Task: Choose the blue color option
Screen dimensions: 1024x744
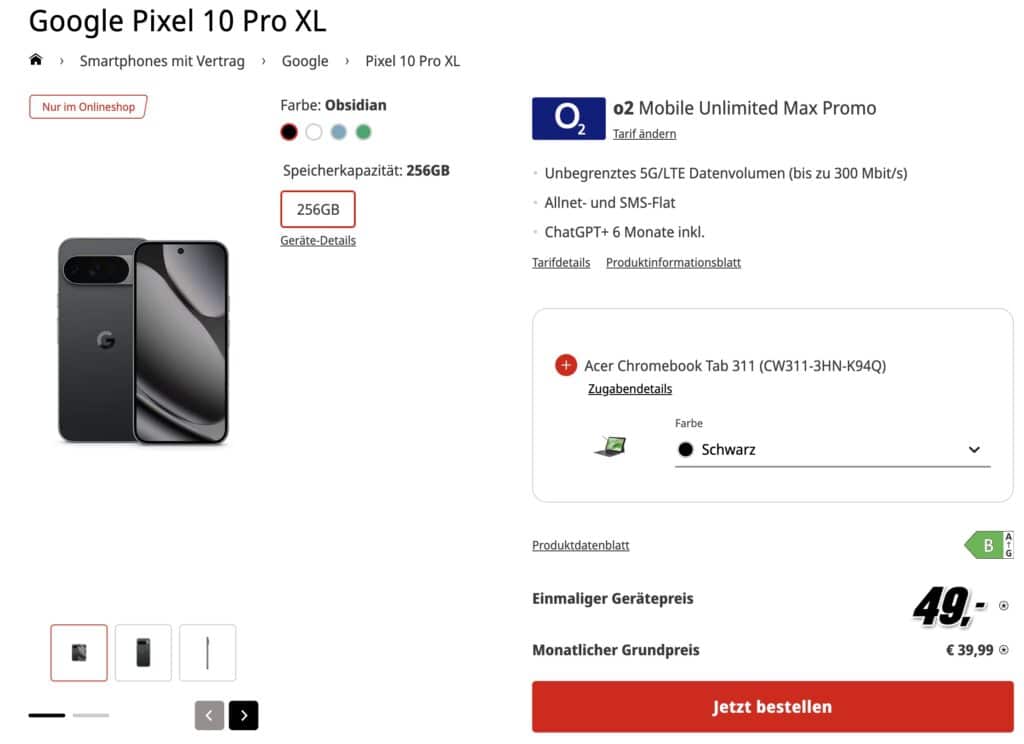Action: [339, 132]
